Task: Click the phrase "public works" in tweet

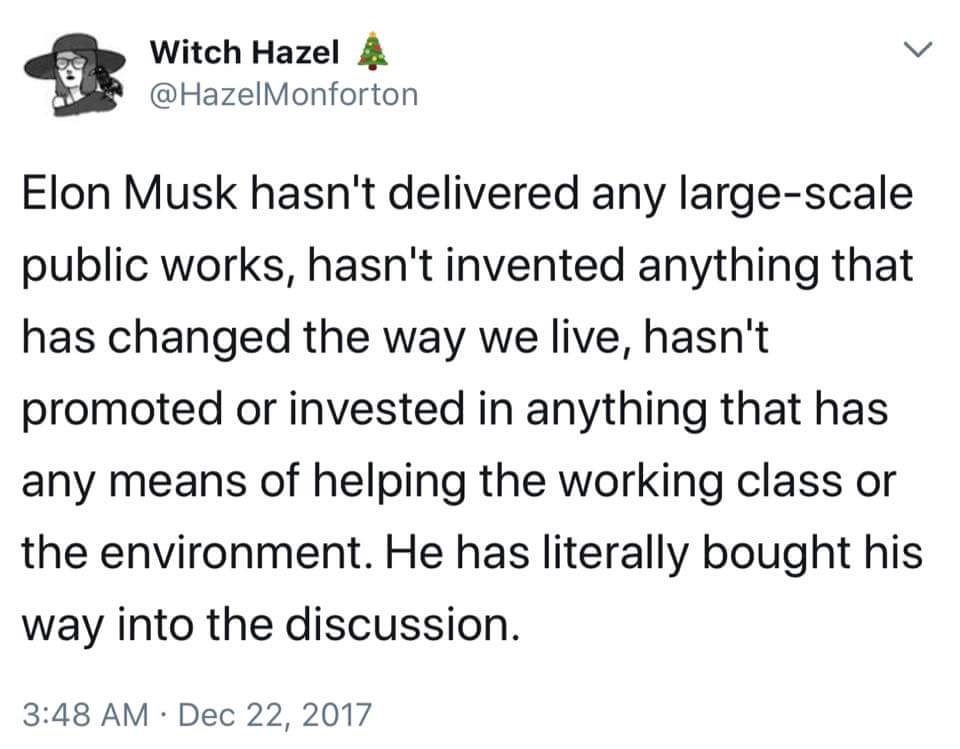Action: 162,266
